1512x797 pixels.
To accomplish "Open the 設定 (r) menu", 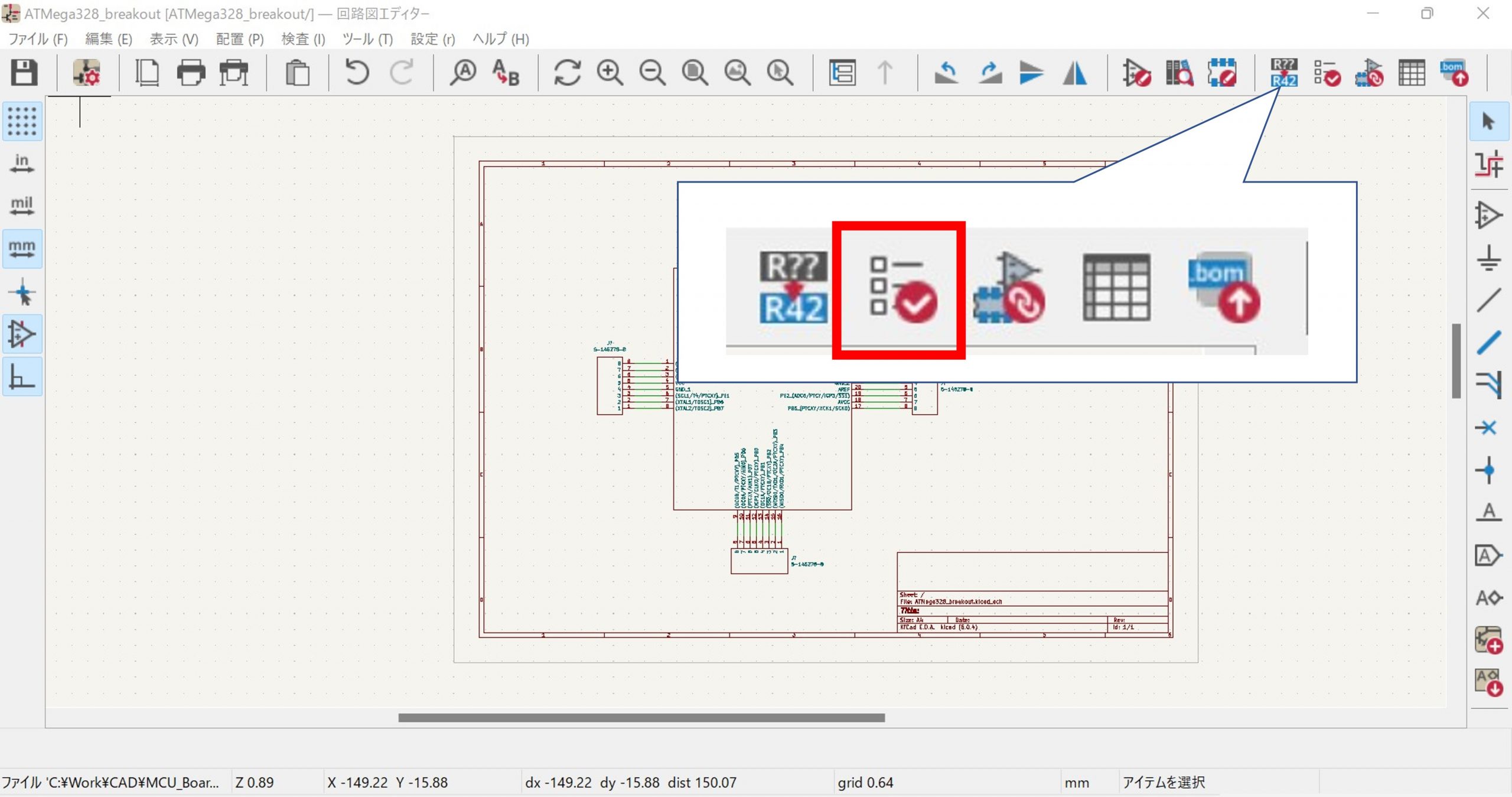I will tap(432, 39).
